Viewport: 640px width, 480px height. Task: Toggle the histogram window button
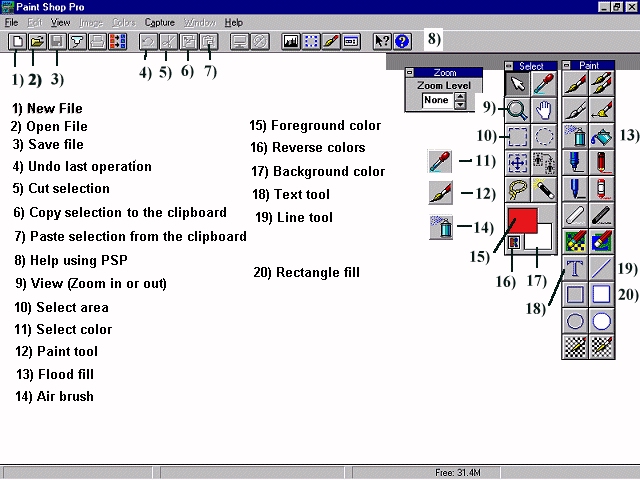click(x=291, y=41)
